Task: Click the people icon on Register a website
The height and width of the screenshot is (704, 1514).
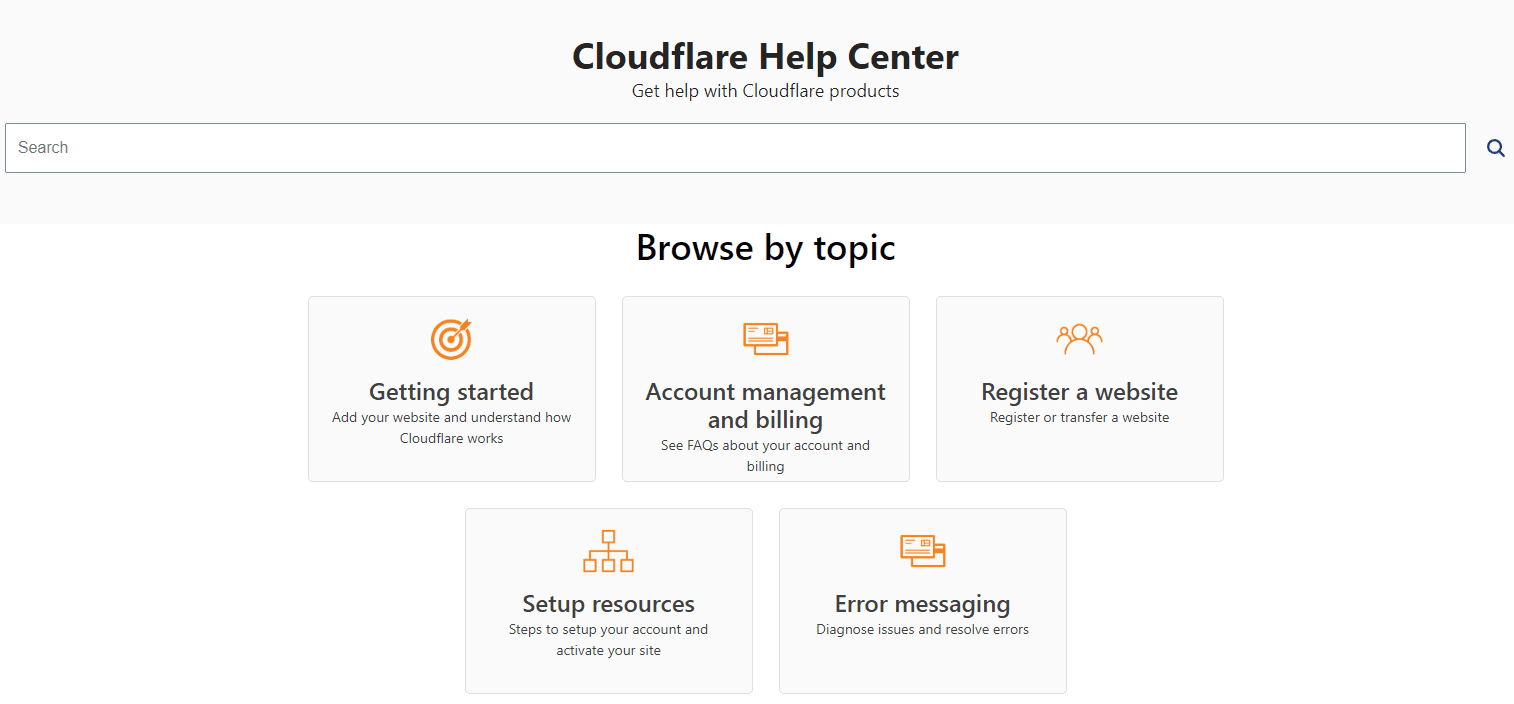Action: click(x=1079, y=339)
